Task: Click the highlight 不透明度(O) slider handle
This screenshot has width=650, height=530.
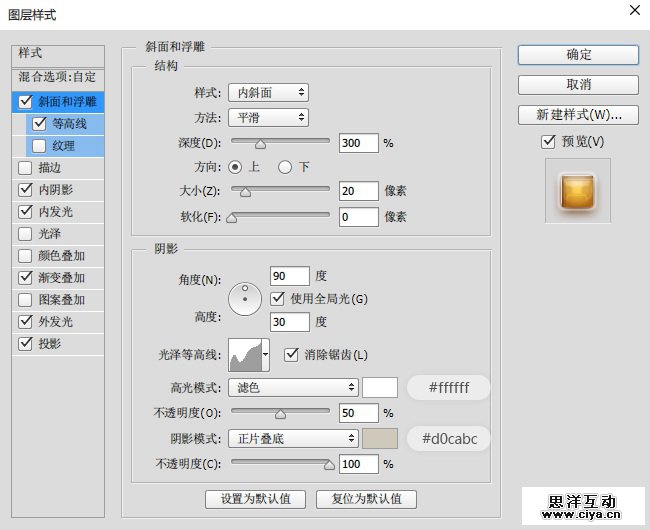Action: tap(281, 414)
